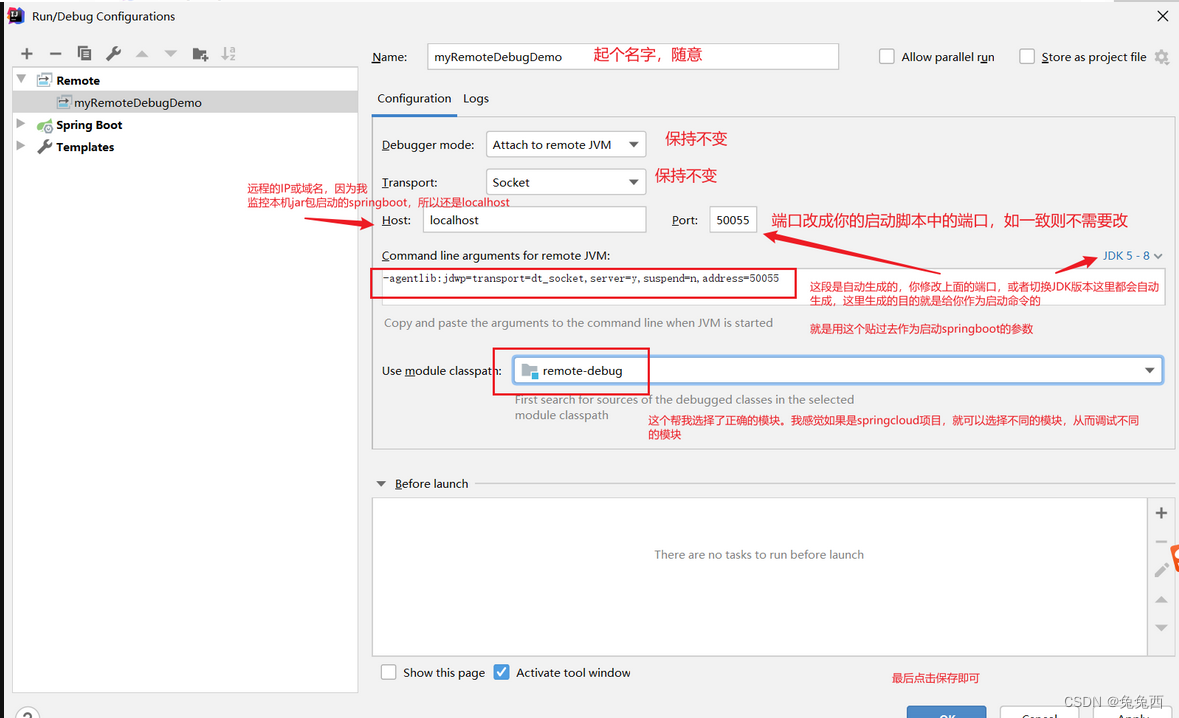Screen dimensions: 1179x718
Task: Enable Allow parallel run checkbox
Action: click(887, 56)
